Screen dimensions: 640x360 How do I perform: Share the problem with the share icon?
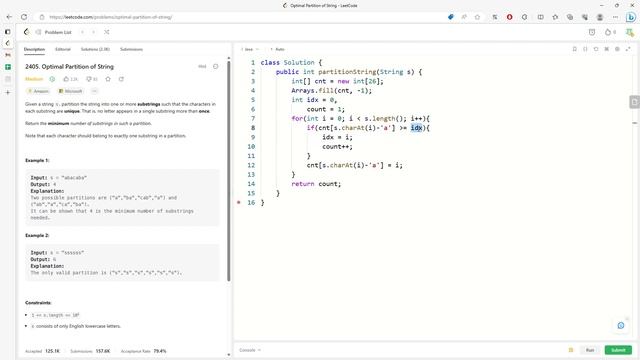(121, 79)
